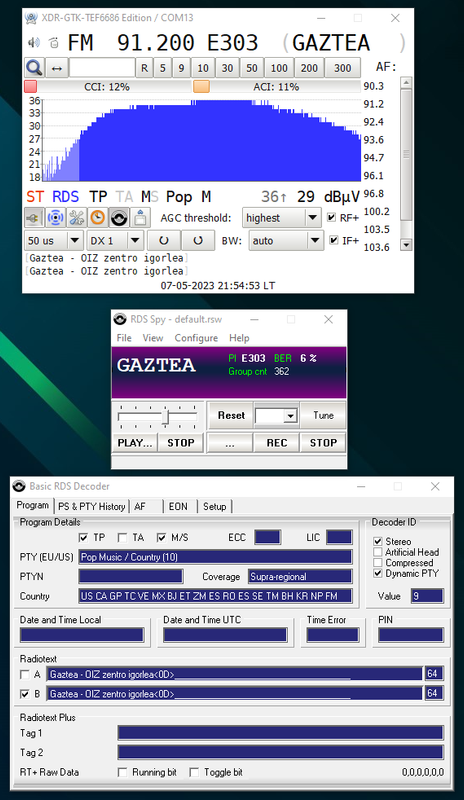Toggle the M/S checkbox

pos(161,538)
